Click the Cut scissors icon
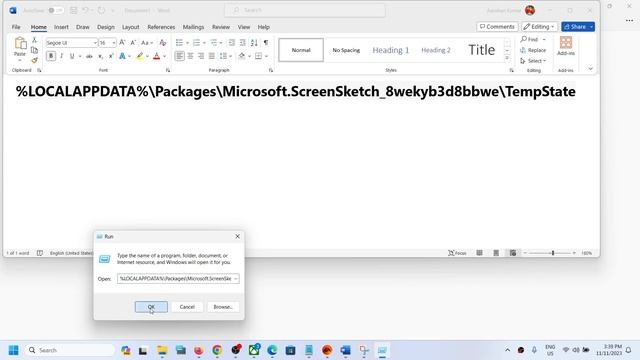Screen dimensions: 640x360 [34, 40]
